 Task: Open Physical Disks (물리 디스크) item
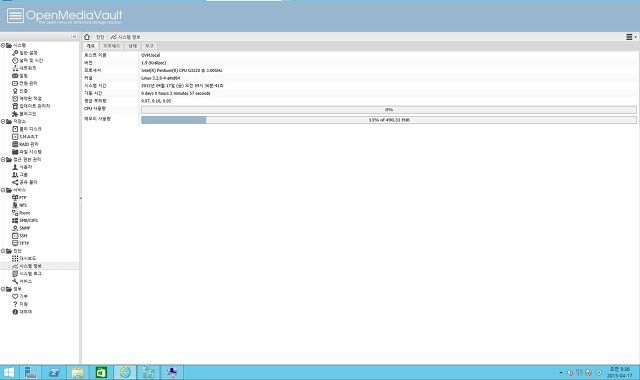[x=27, y=129]
